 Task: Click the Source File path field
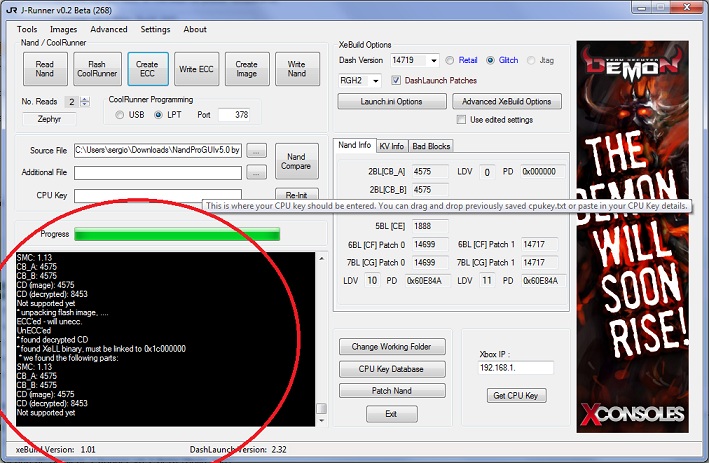click(158, 150)
